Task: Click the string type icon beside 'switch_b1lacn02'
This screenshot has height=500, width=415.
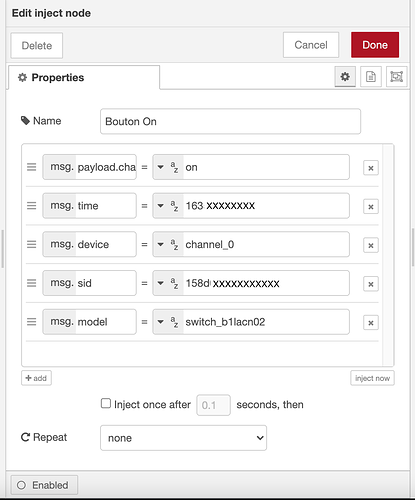Action: pos(174,322)
